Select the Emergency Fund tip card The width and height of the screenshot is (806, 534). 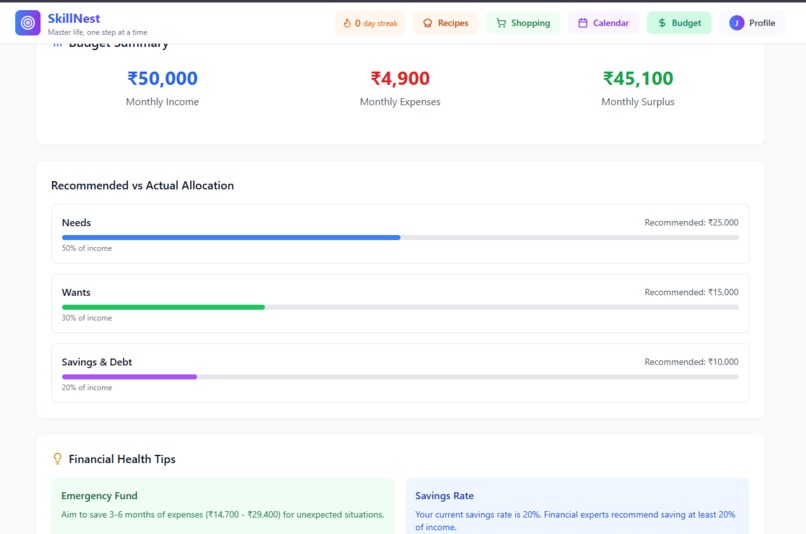tap(223, 506)
